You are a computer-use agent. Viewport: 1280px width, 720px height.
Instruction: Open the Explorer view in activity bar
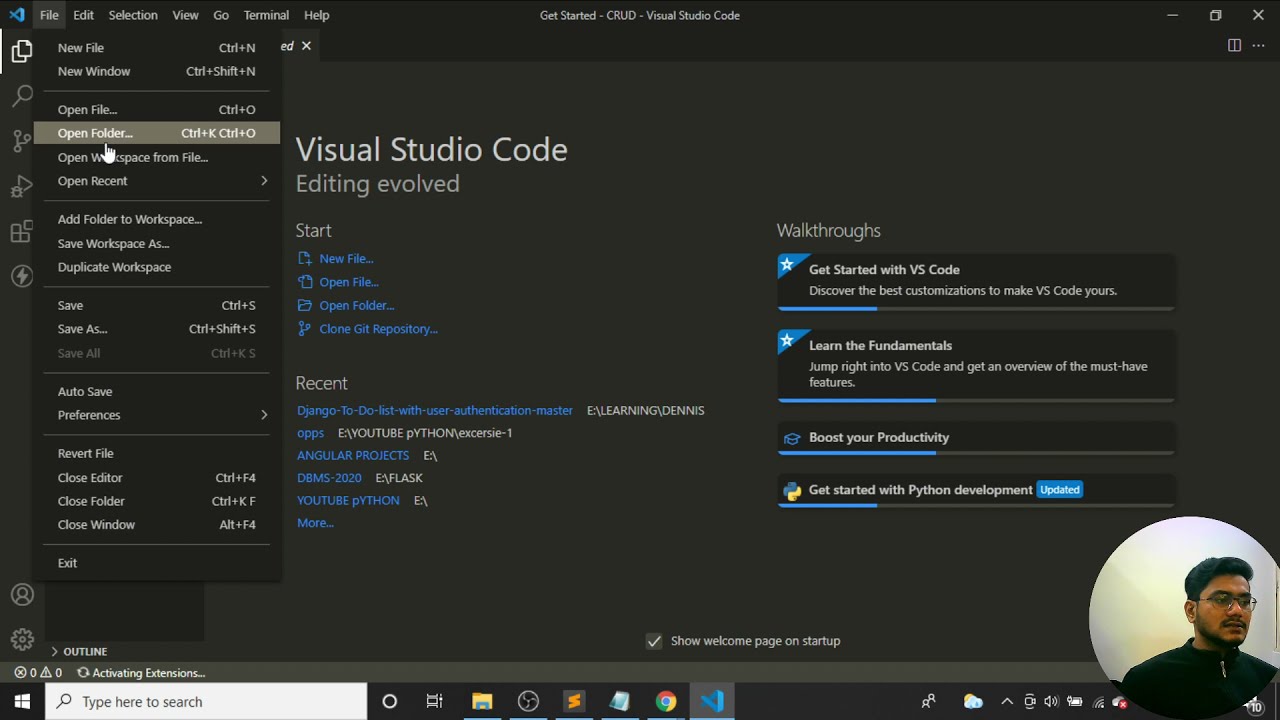pyautogui.click(x=22, y=51)
